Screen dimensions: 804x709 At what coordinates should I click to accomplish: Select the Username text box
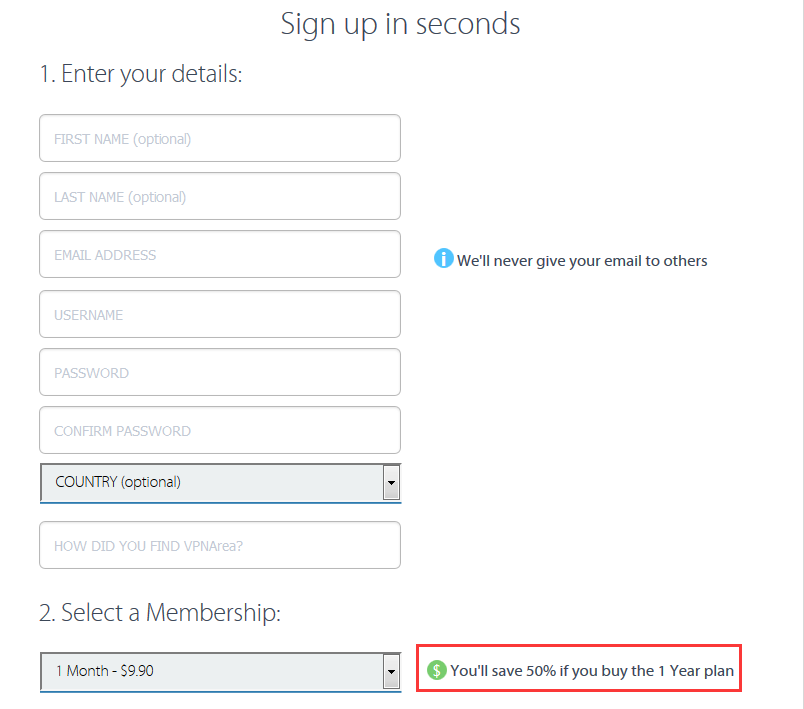click(220, 314)
